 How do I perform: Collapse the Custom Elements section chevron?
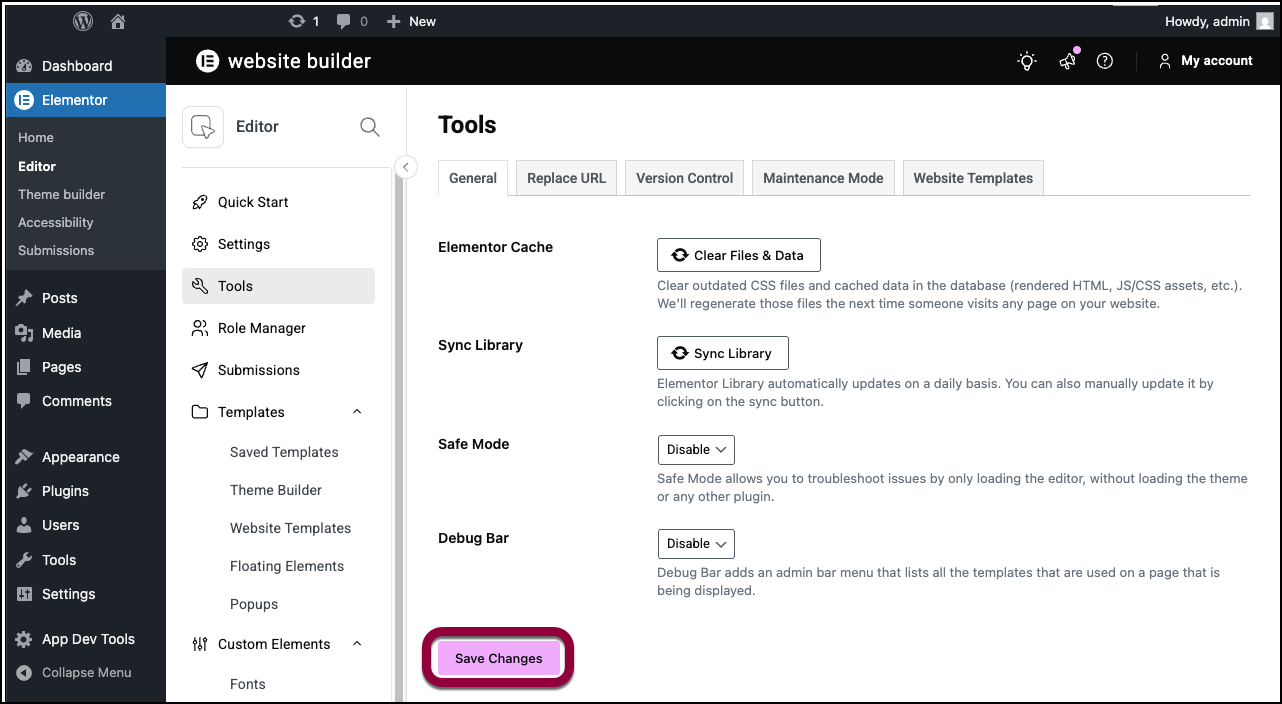click(x=357, y=644)
